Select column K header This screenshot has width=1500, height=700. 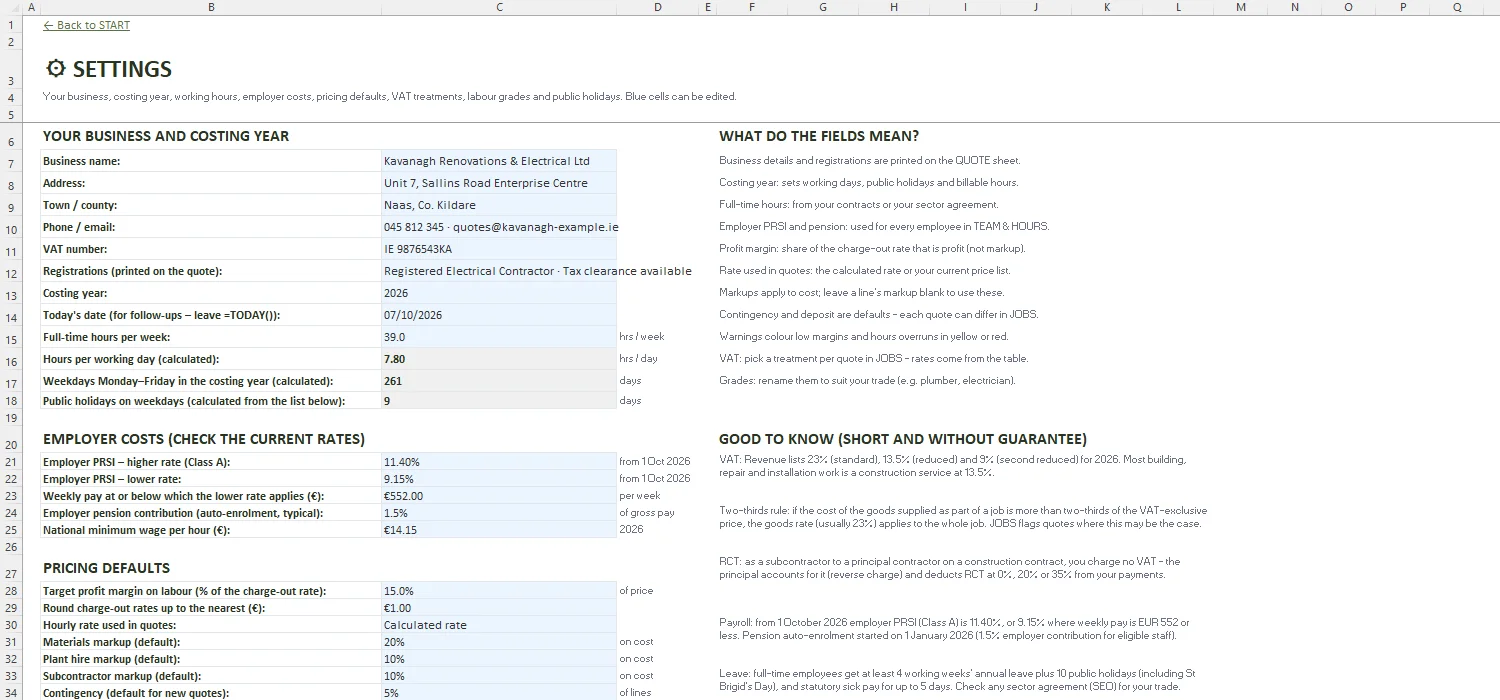(1107, 7)
